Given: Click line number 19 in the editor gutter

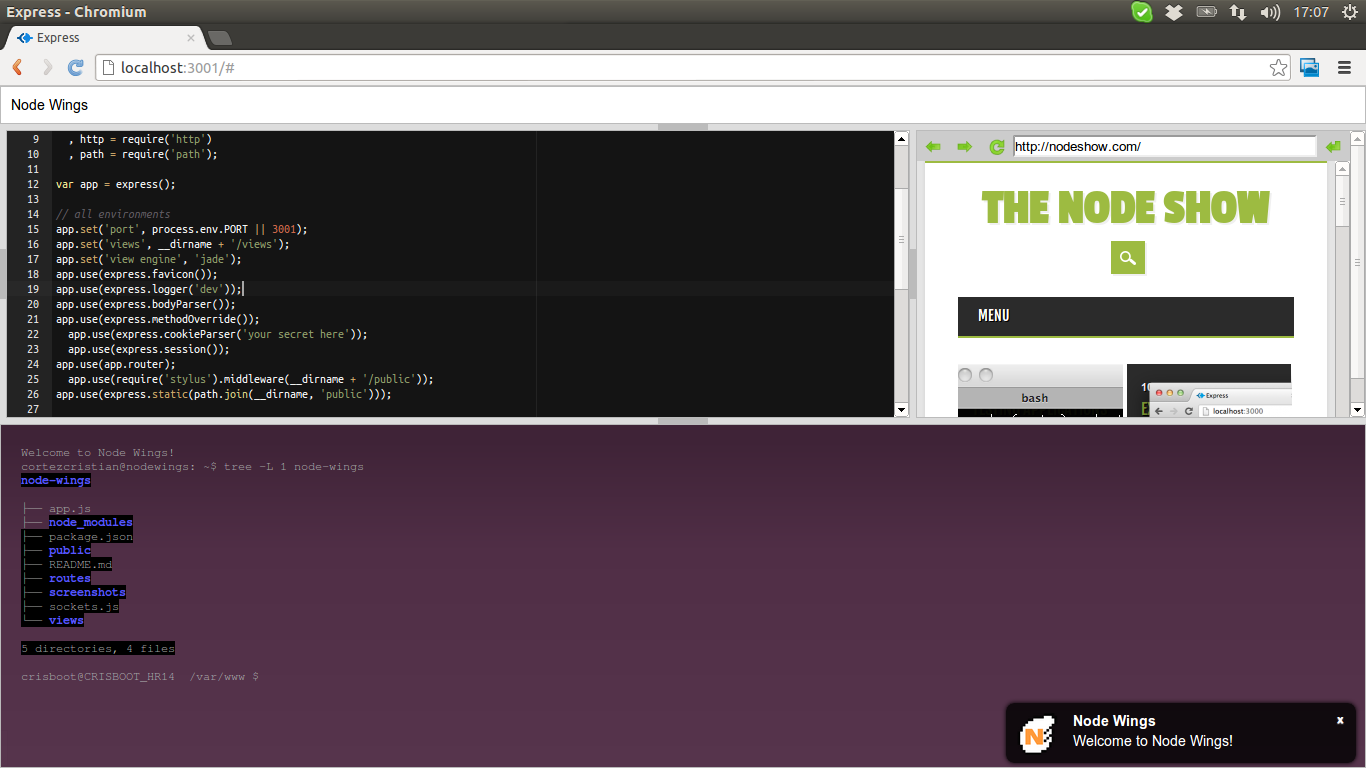Looking at the screenshot, I should click(x=33, y=289).
